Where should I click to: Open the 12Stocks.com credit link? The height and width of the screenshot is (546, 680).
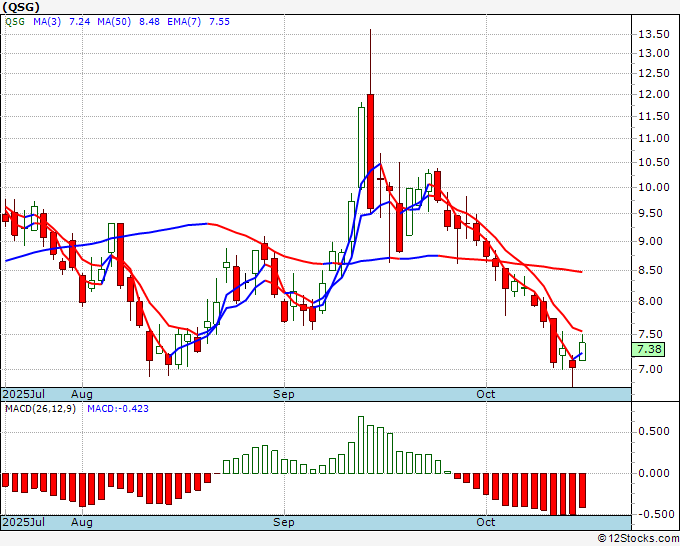[x=638, y=539]
